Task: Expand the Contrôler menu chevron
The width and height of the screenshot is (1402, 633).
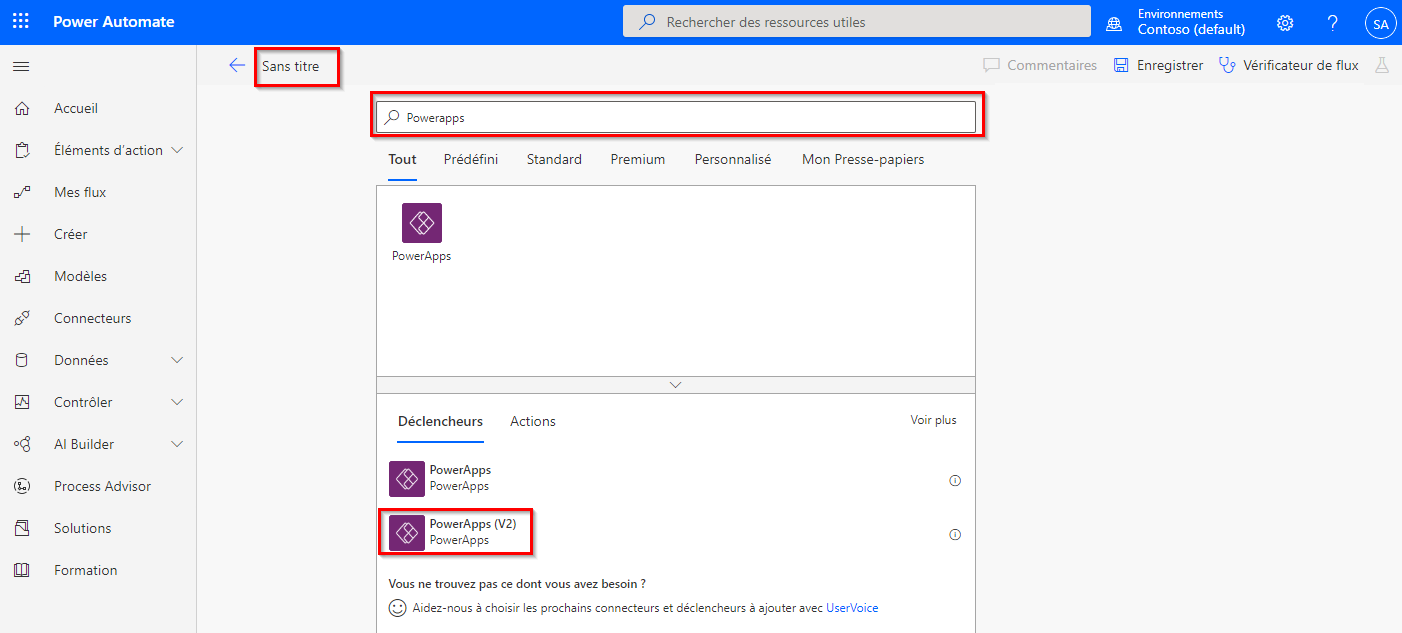Action: coord(178,402)
